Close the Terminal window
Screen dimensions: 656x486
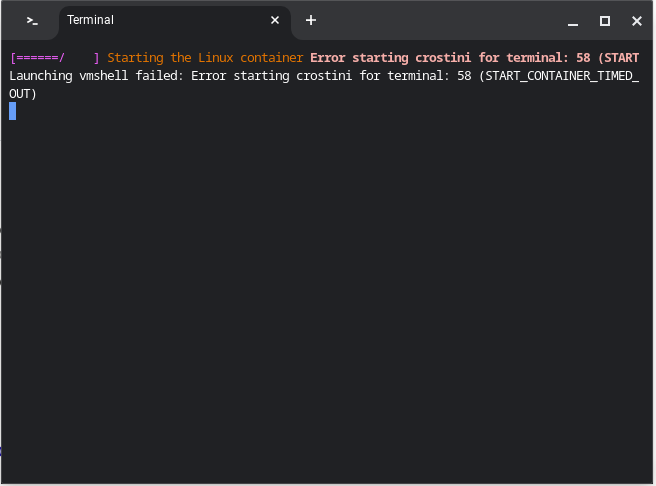[636, 20]
